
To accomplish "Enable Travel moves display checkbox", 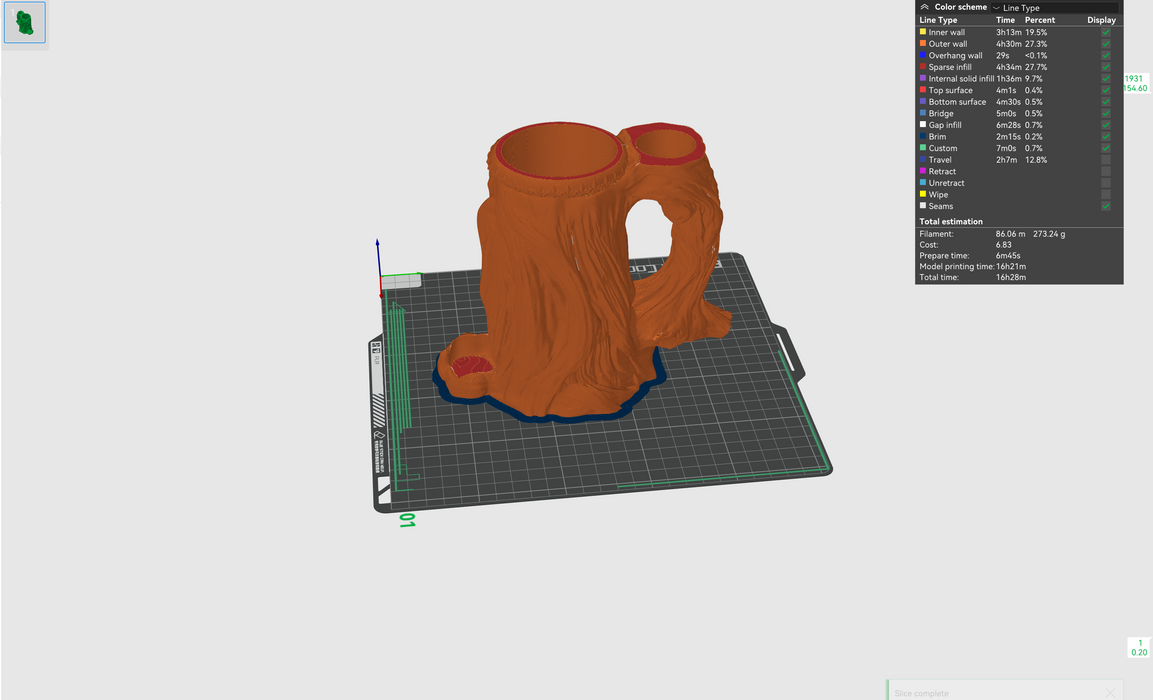I will click(x=1105, y=160).
